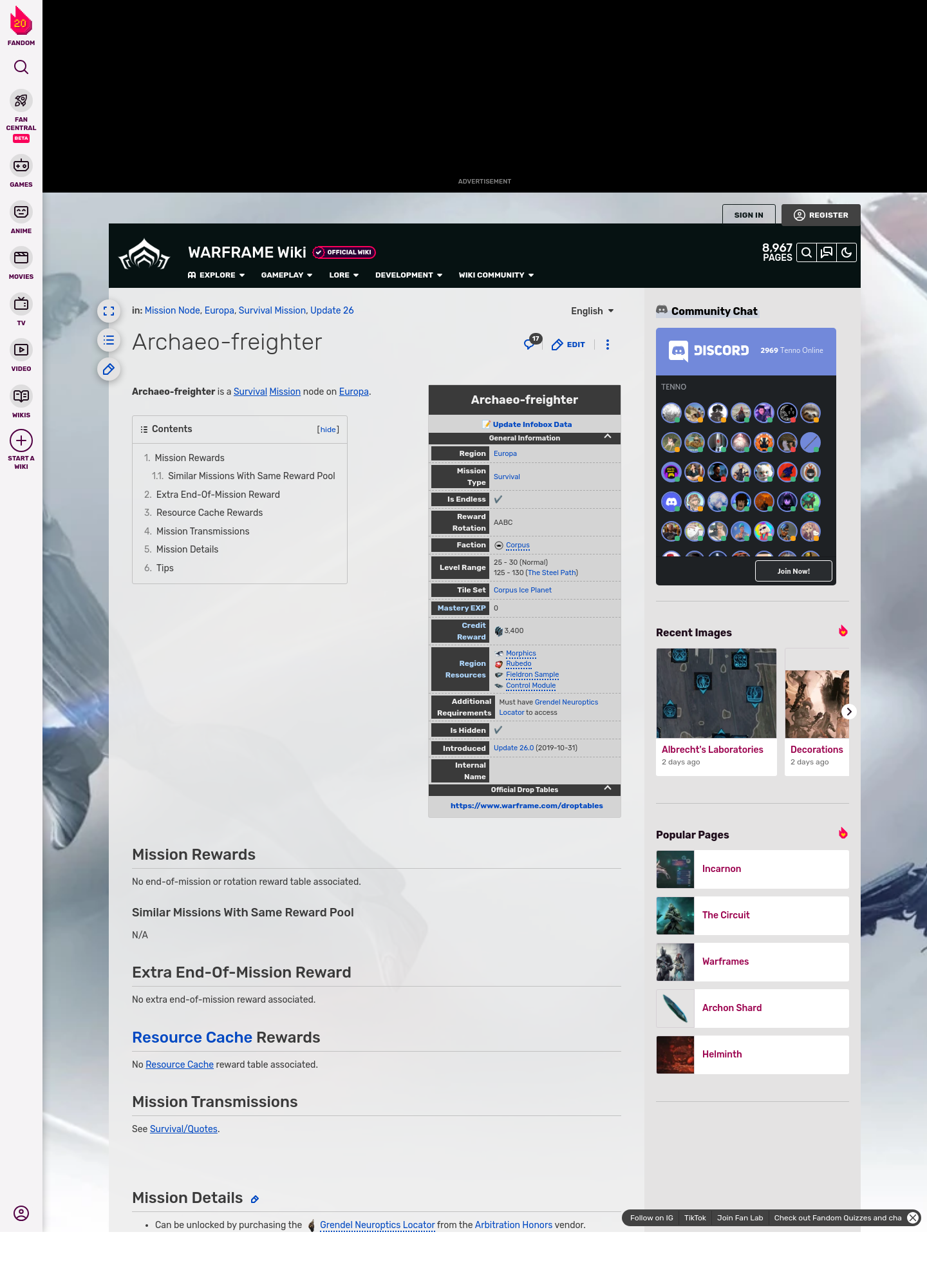Open the Morphics resource link

coord(521,654)
